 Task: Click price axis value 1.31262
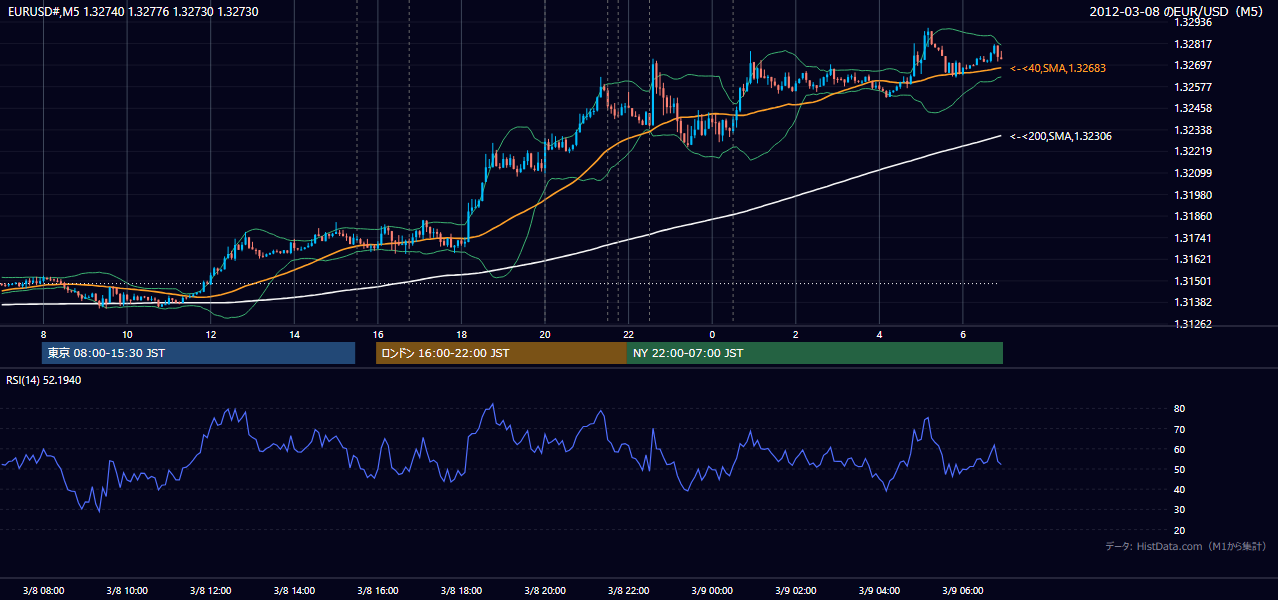point(1192,324)
